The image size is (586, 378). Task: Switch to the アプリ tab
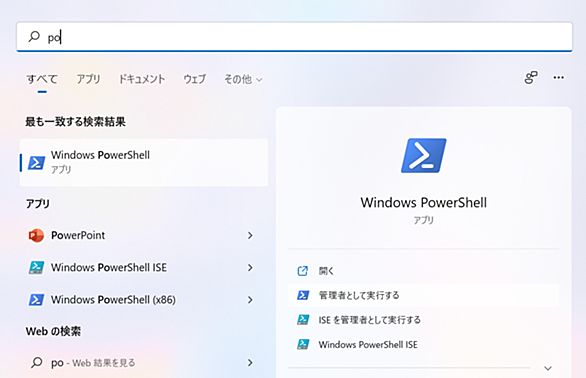89,79
